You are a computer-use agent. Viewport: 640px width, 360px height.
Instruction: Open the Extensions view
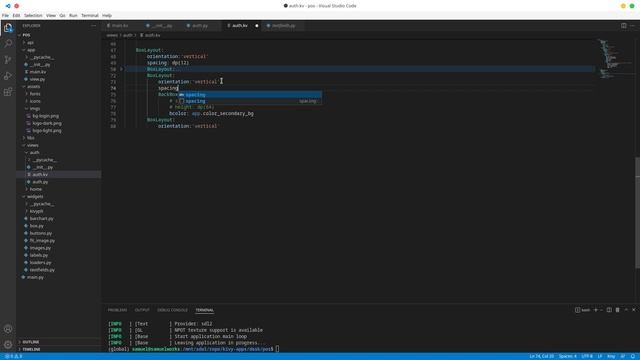(x=8, y=92)
